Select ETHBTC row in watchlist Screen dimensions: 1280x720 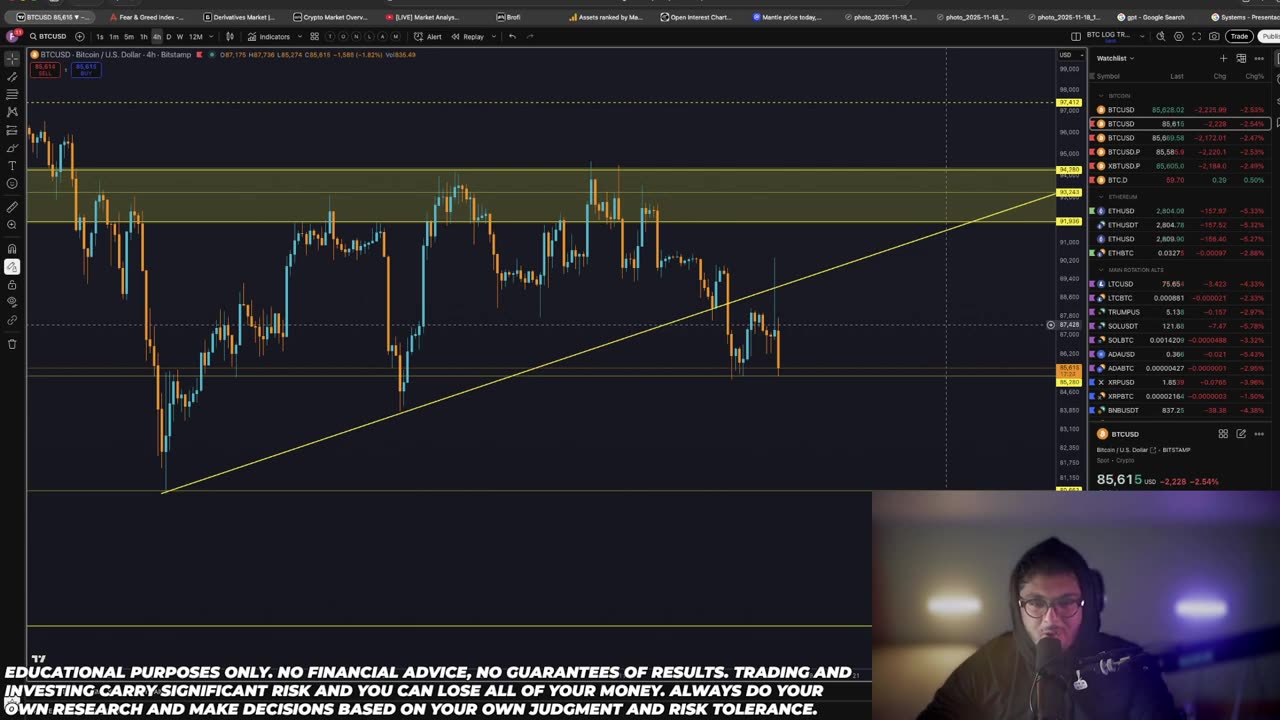[1180, 253]
